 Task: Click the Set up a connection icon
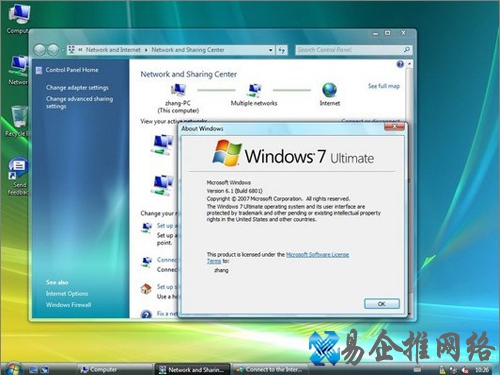(x=146, y=227)
